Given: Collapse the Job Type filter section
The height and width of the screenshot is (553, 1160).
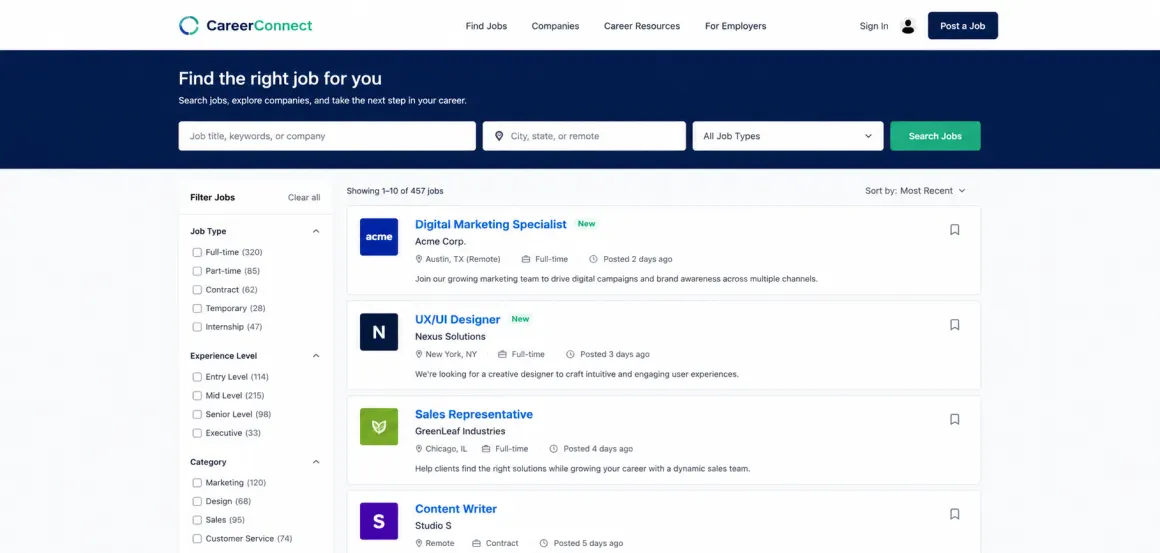Looking at the screenshot, I should coord(316,231).
